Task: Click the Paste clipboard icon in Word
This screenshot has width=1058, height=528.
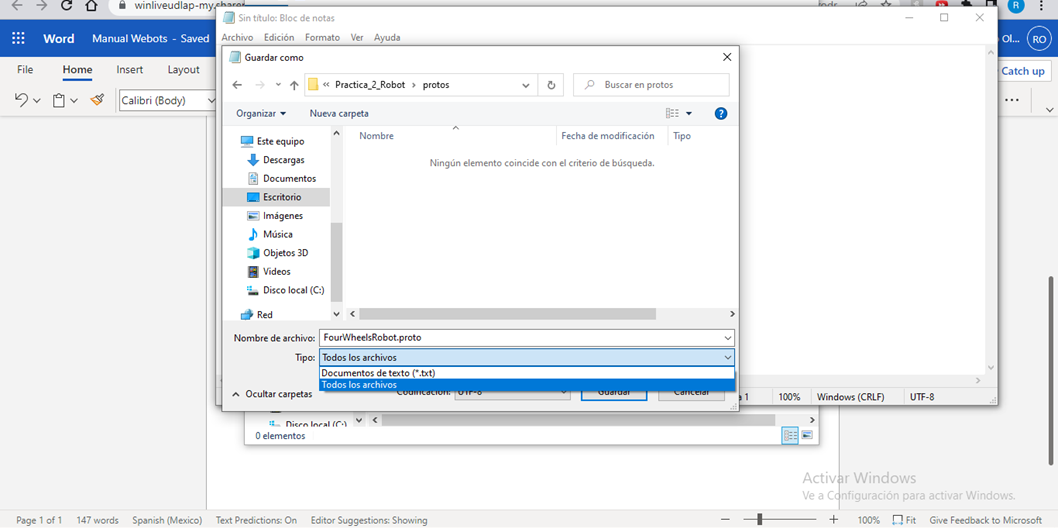Action: tap(59, 100)
